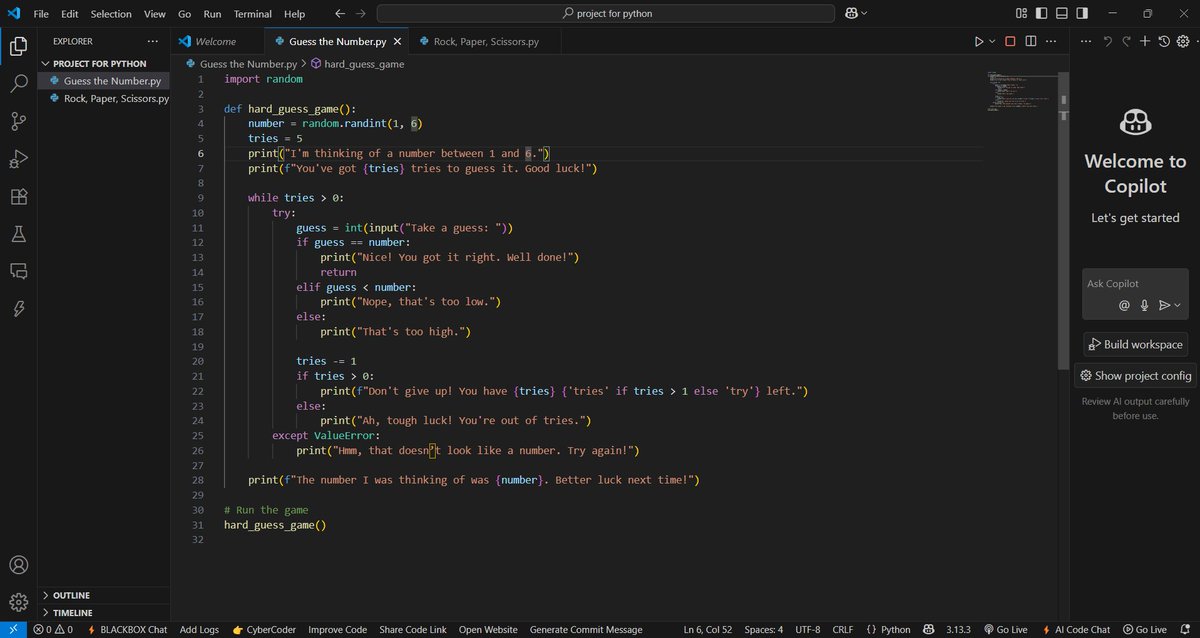Click the red stop square icon
Screen dimensions: 1200x638
click(1010, 41)
